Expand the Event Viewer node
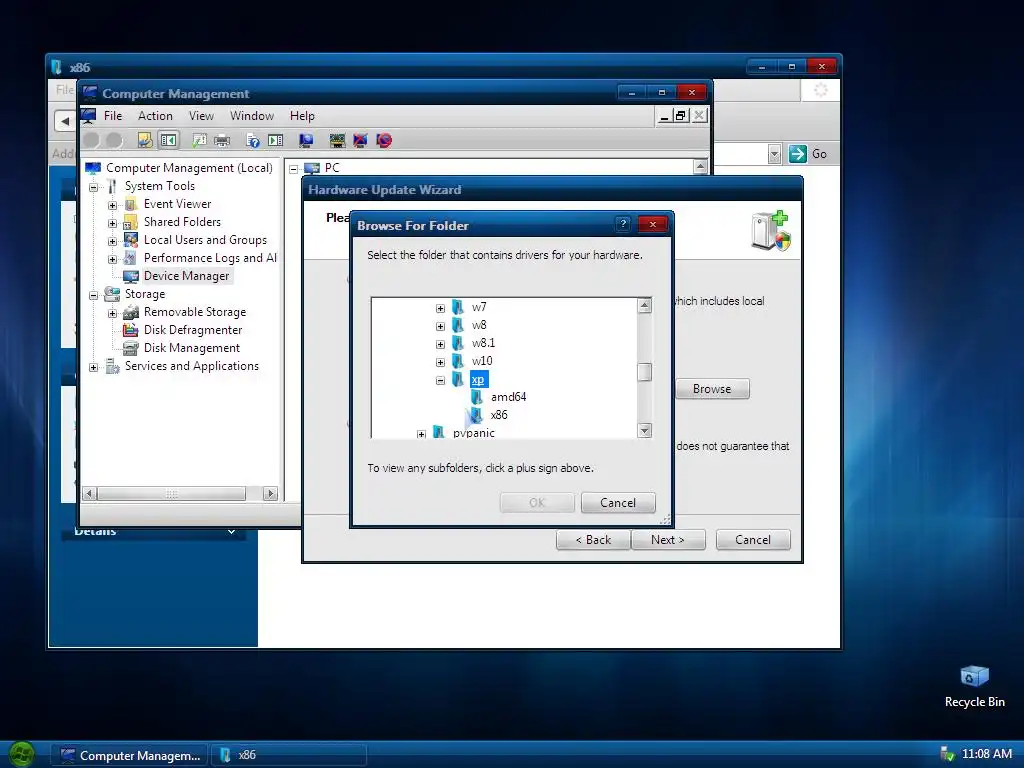This screenshot has height=768, width=1024. [x=112, y=205]
